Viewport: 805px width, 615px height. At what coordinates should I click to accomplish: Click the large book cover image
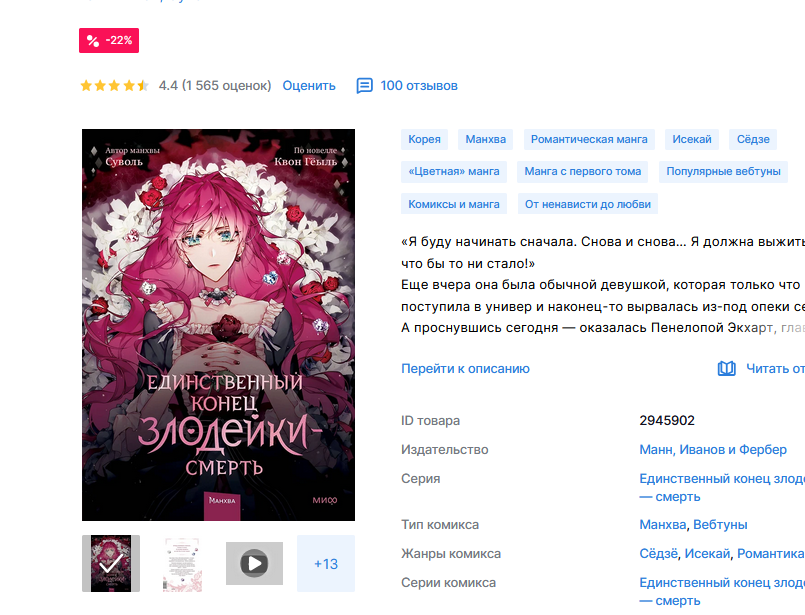coord(218,325)
